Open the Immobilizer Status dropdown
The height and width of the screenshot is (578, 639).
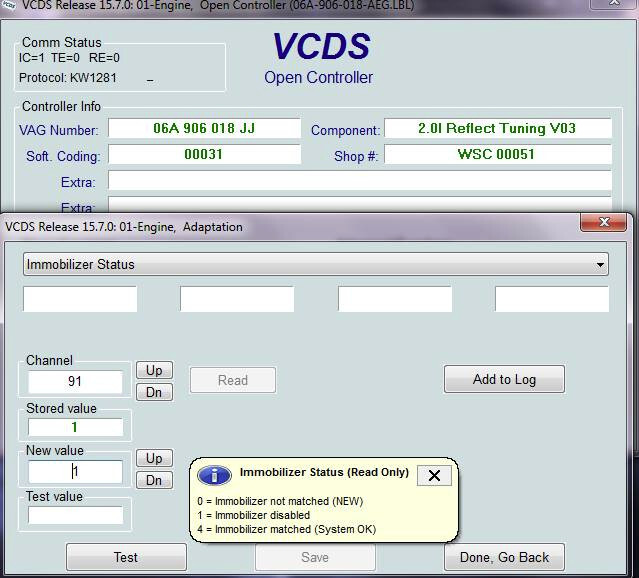tap(316, 265)
